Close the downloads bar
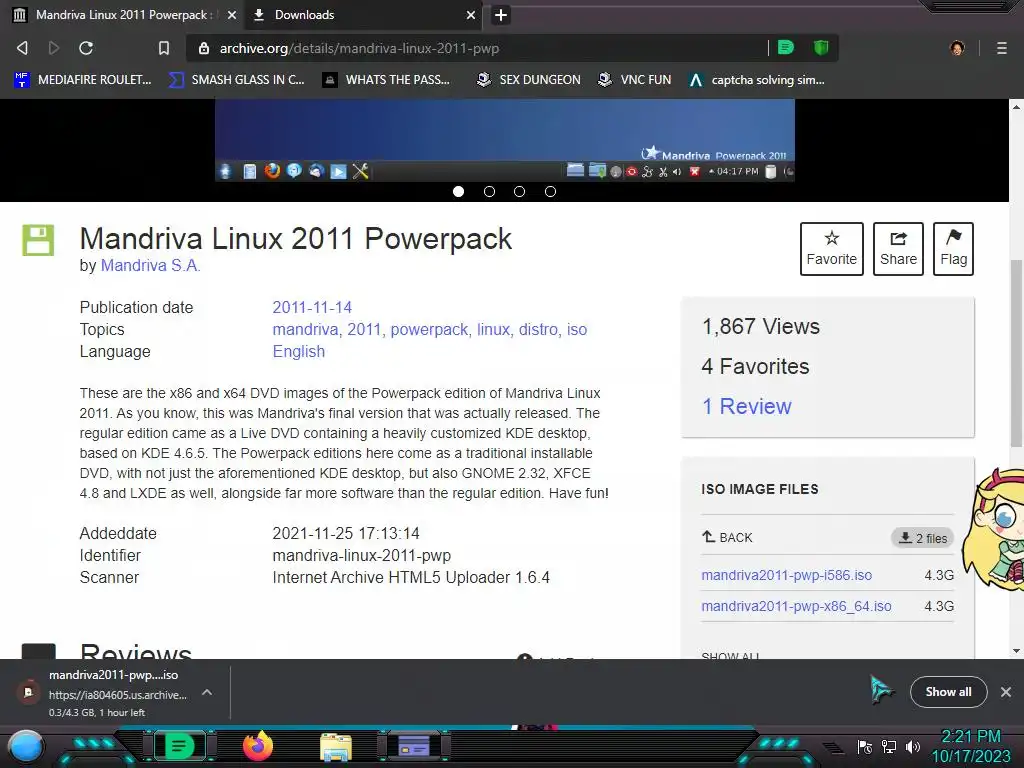 1006,692
